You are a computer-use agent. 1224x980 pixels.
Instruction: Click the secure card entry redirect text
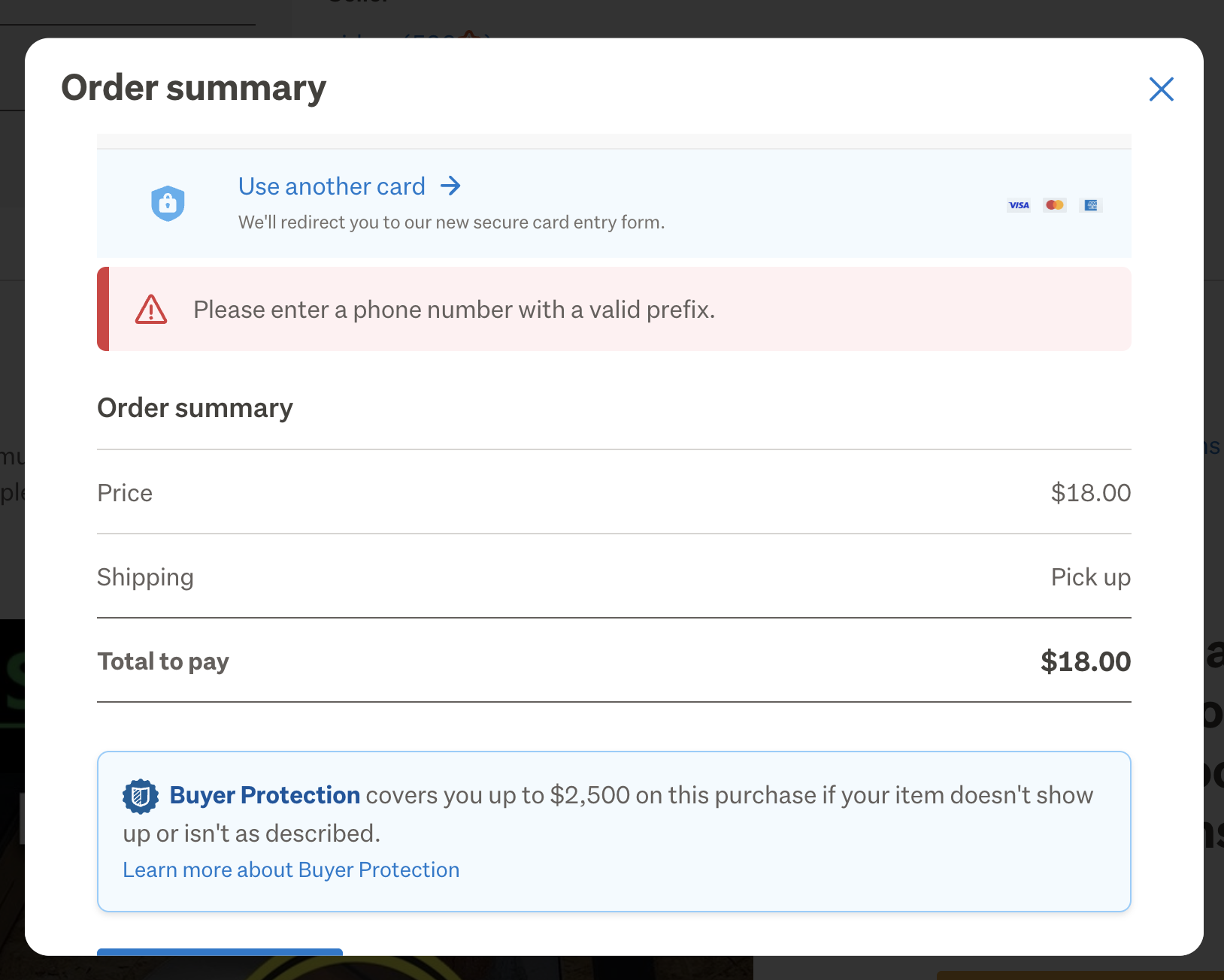pos(451,222)
